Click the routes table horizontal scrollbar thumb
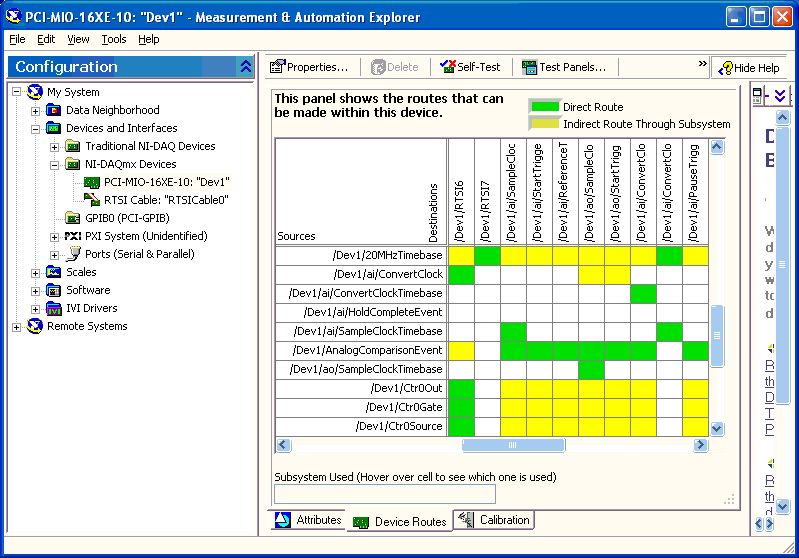This screenshot has height=558, width=799. pos(512,445)
